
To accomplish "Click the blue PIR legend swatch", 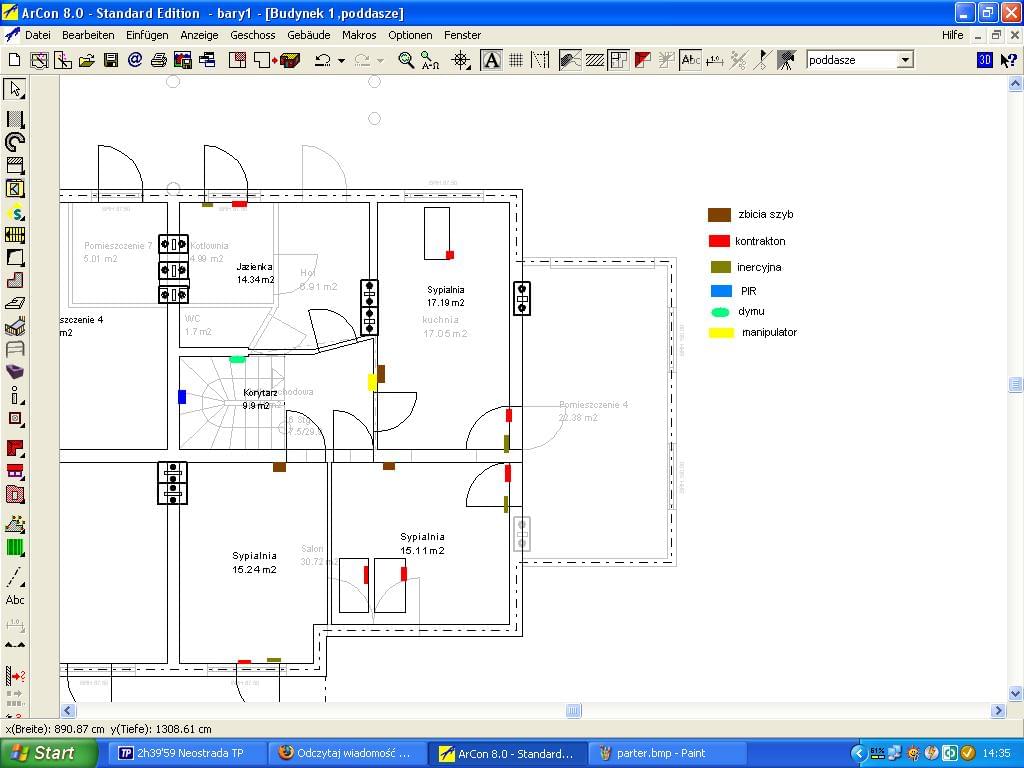I will click(721, 291).
